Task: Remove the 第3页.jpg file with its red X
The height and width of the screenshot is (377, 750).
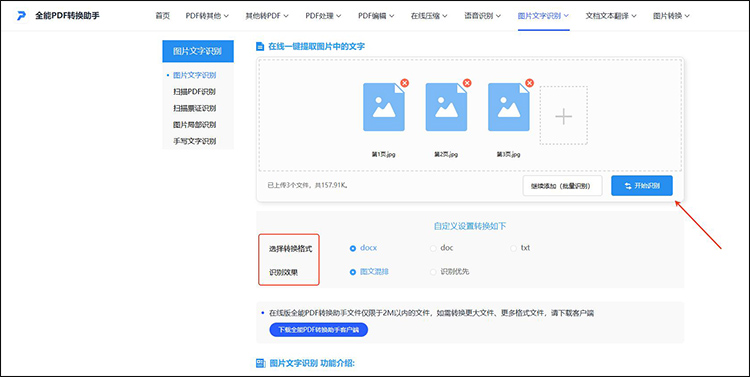Action: [529, 83]
